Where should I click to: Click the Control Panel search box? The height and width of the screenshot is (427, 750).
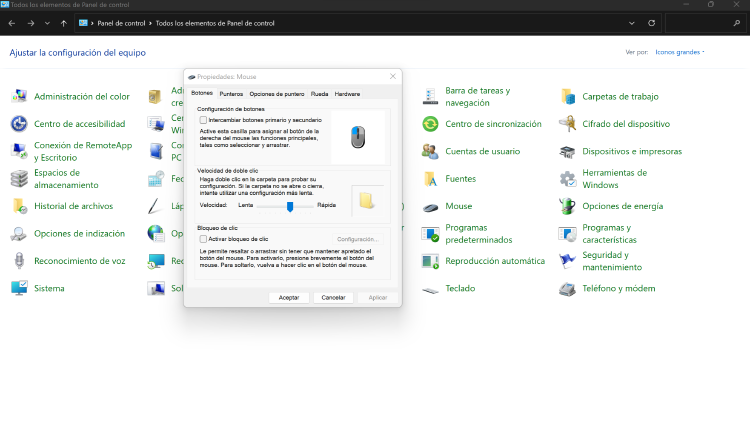(704, 21)
